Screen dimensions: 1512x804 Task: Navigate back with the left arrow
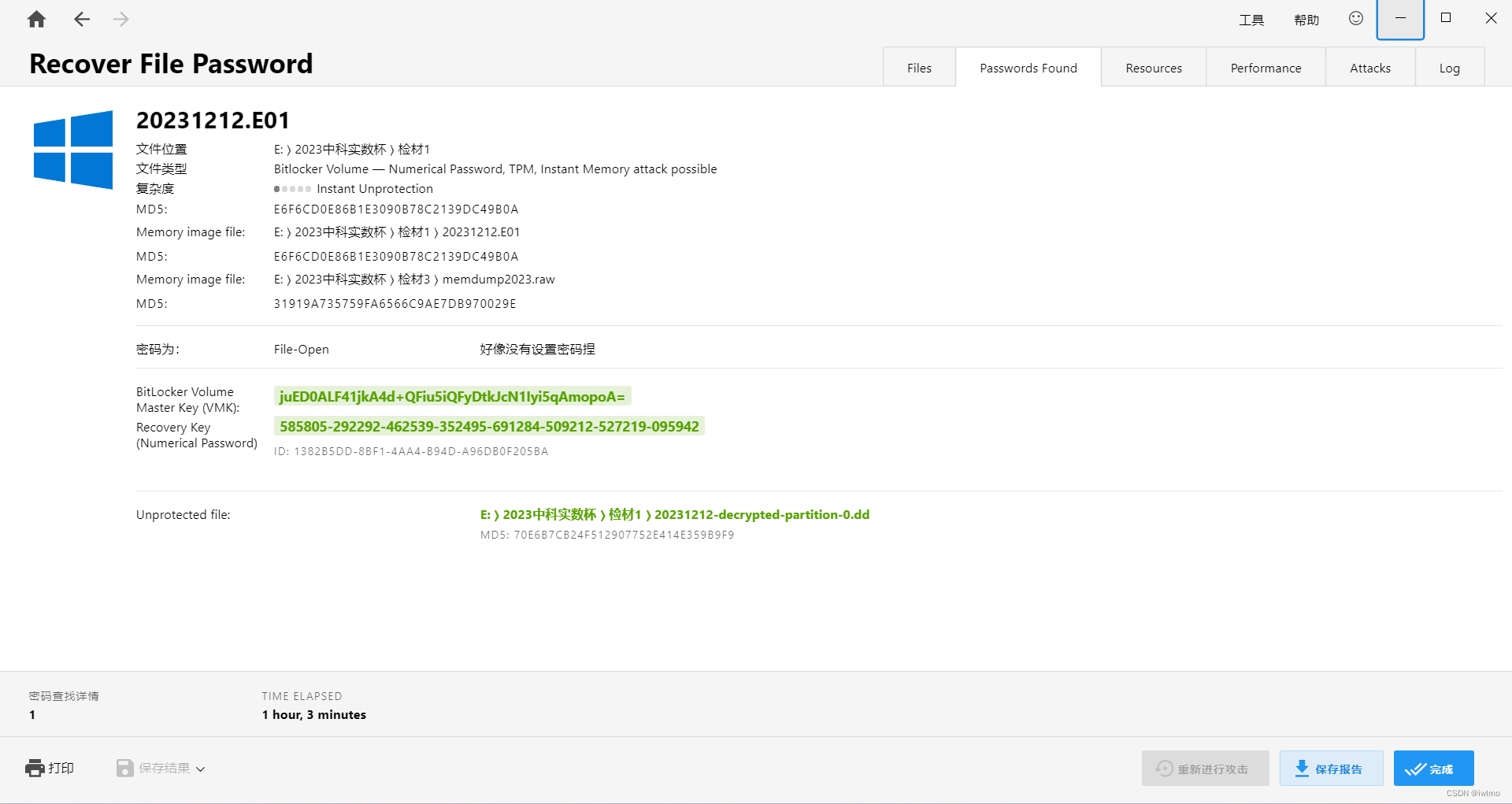point(82,20)
